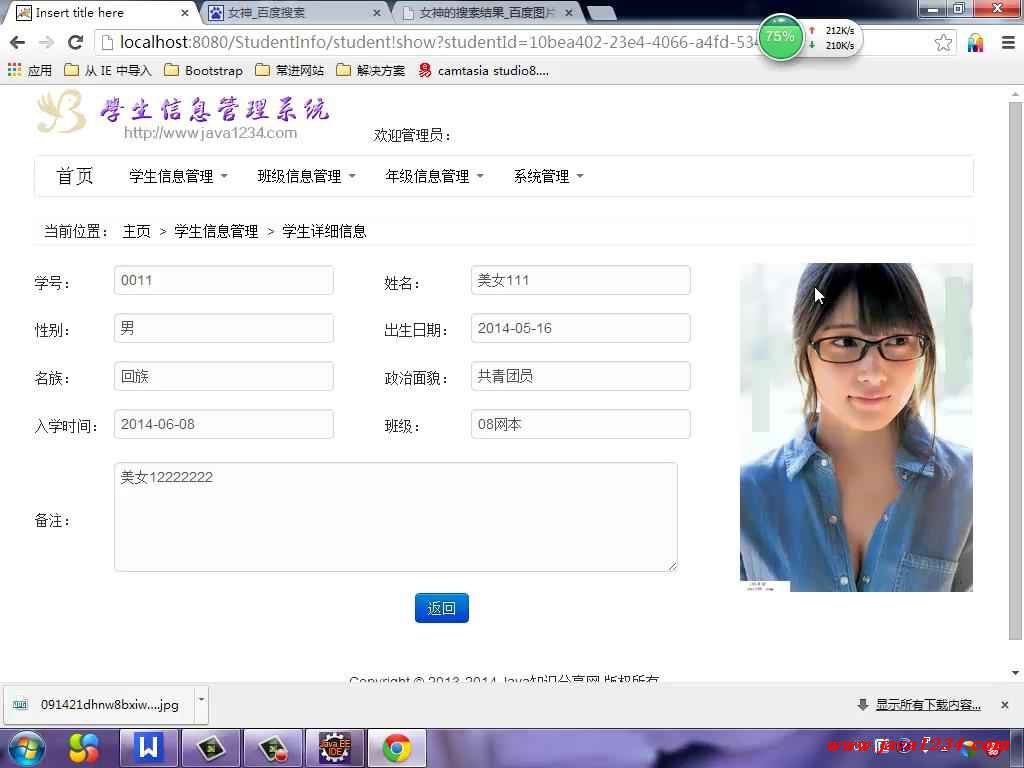Open the 常进网站 bookmark folder
1024x768 pixels.
point(289,70)
